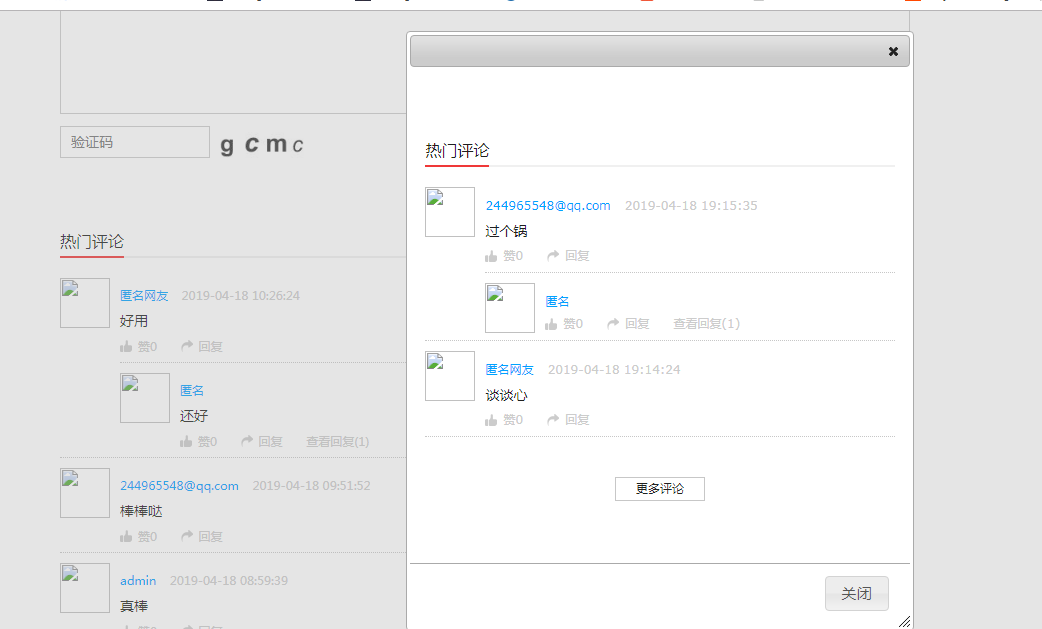This screenshot has width=1042, height=629.
Task: Click the 真棒 comment text
Action: [x=134, y=606]
